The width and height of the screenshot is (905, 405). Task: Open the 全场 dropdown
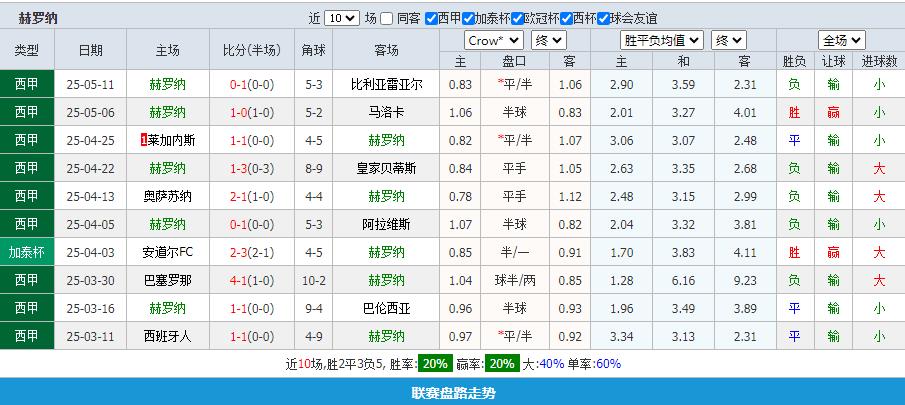[x=842, y=40]
